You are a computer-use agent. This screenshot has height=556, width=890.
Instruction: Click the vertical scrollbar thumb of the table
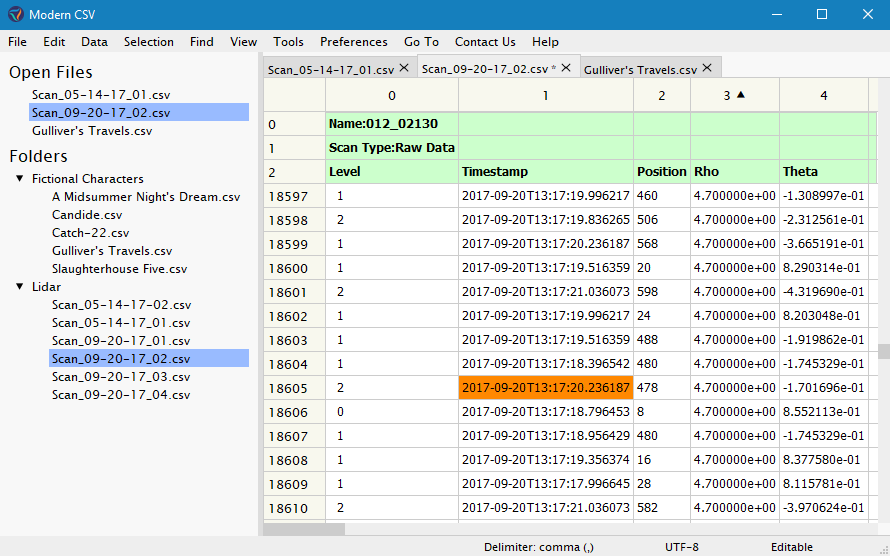883,351
